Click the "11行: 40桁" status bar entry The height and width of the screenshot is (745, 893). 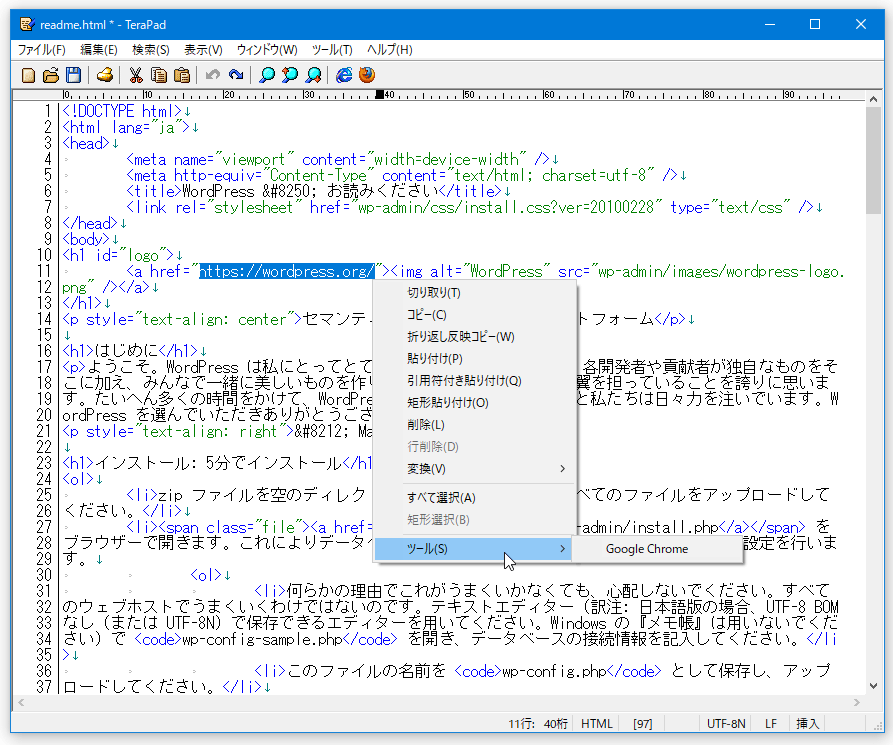[x=538, y=724]
